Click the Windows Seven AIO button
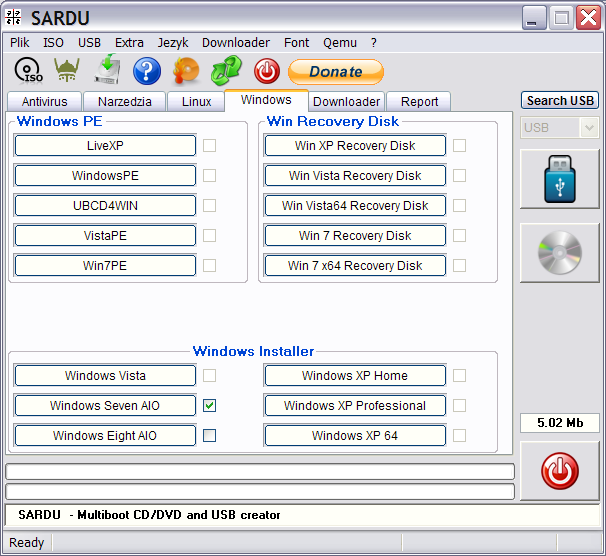606x556 pixels. 105,406
